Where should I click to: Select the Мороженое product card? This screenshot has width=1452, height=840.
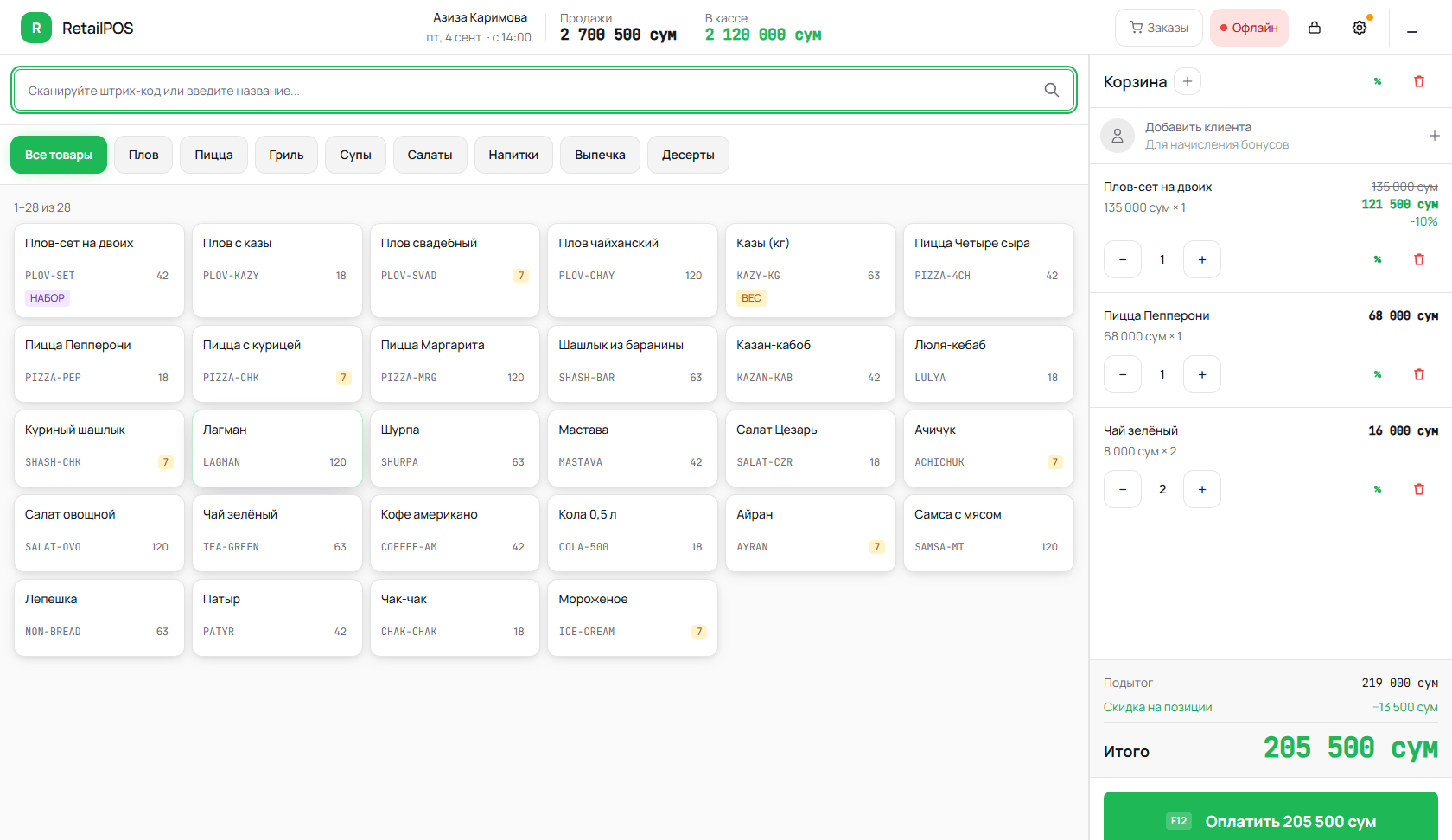pos(633,617)
